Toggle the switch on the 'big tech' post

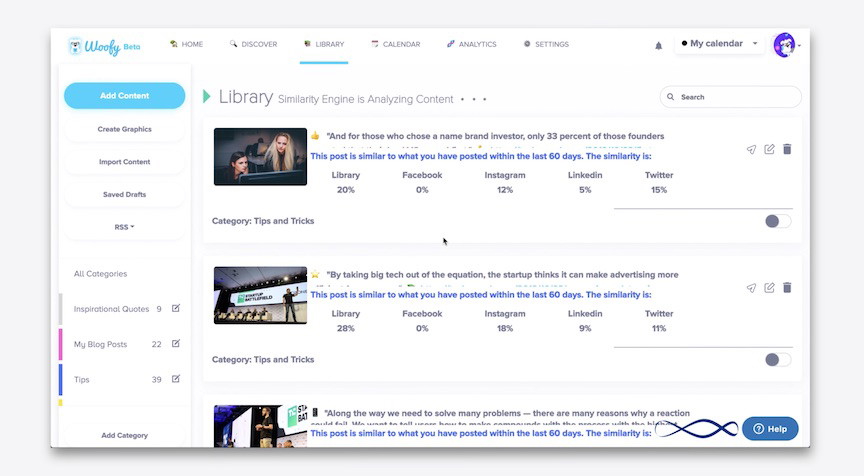(x=777, y=360)
